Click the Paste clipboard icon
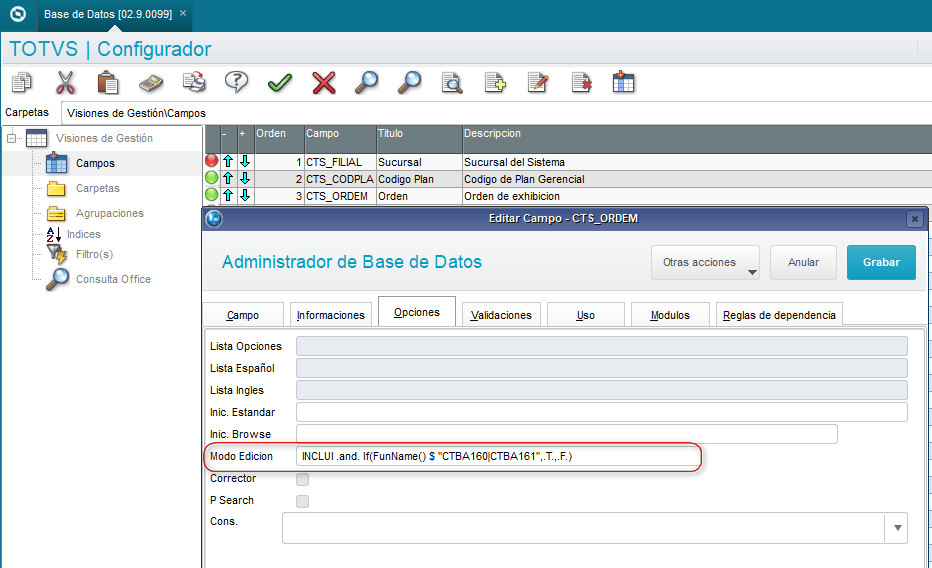Image resolution: width=932 pixels, height=568 pixels. pyautogui.click(x=108, y=83)
